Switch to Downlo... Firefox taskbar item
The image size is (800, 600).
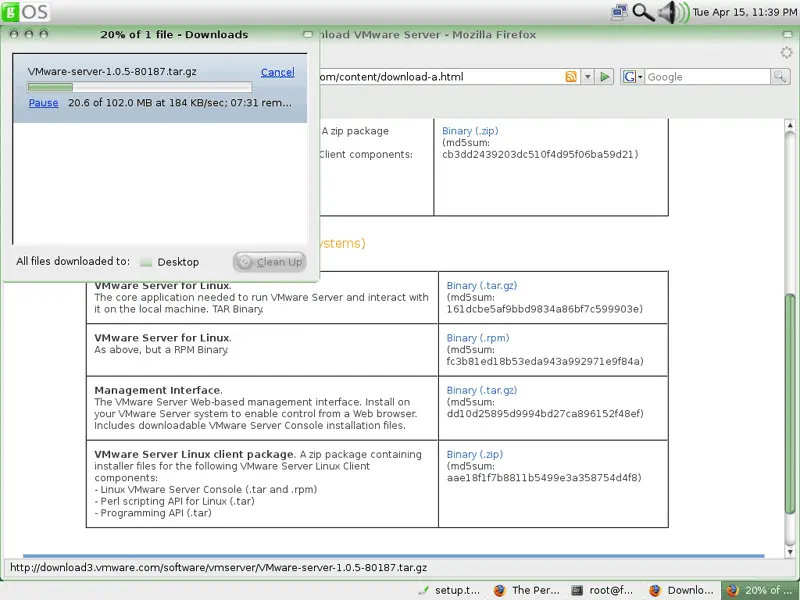pos(681,590)
